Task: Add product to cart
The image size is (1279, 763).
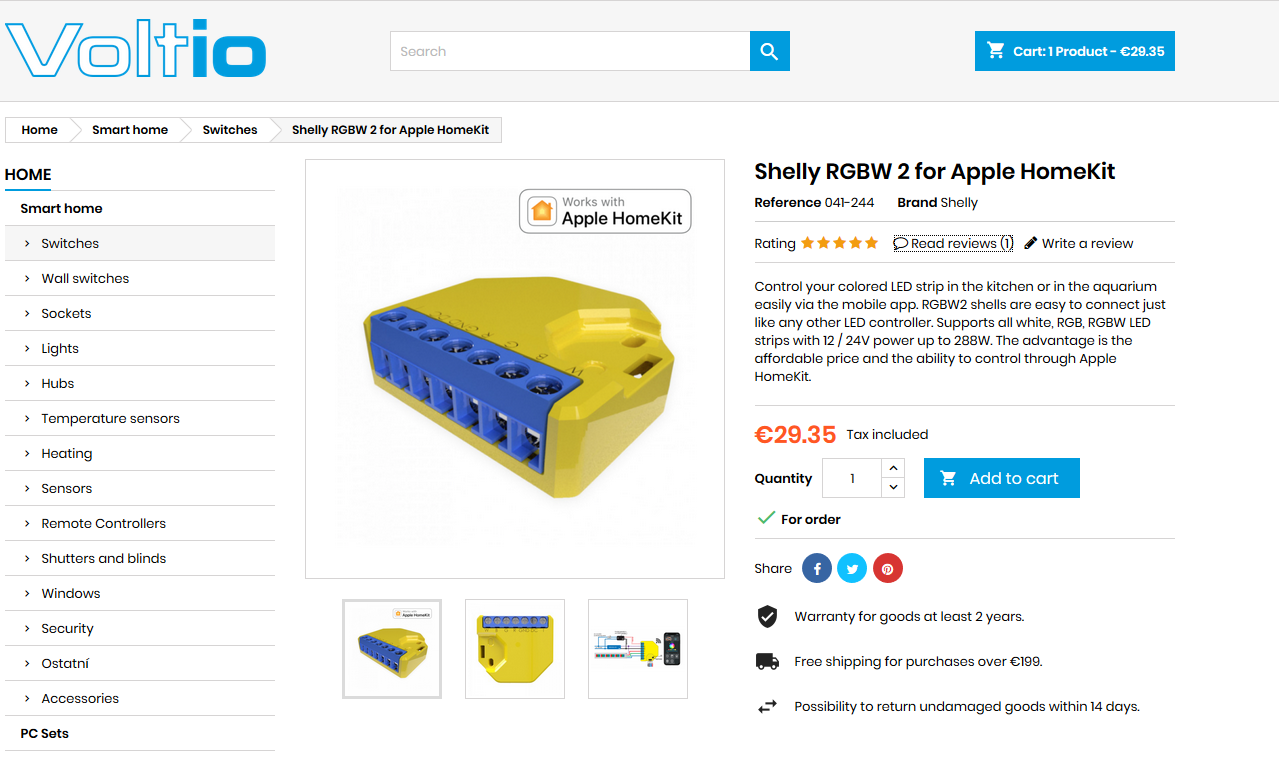Action: click(1001, 478)
